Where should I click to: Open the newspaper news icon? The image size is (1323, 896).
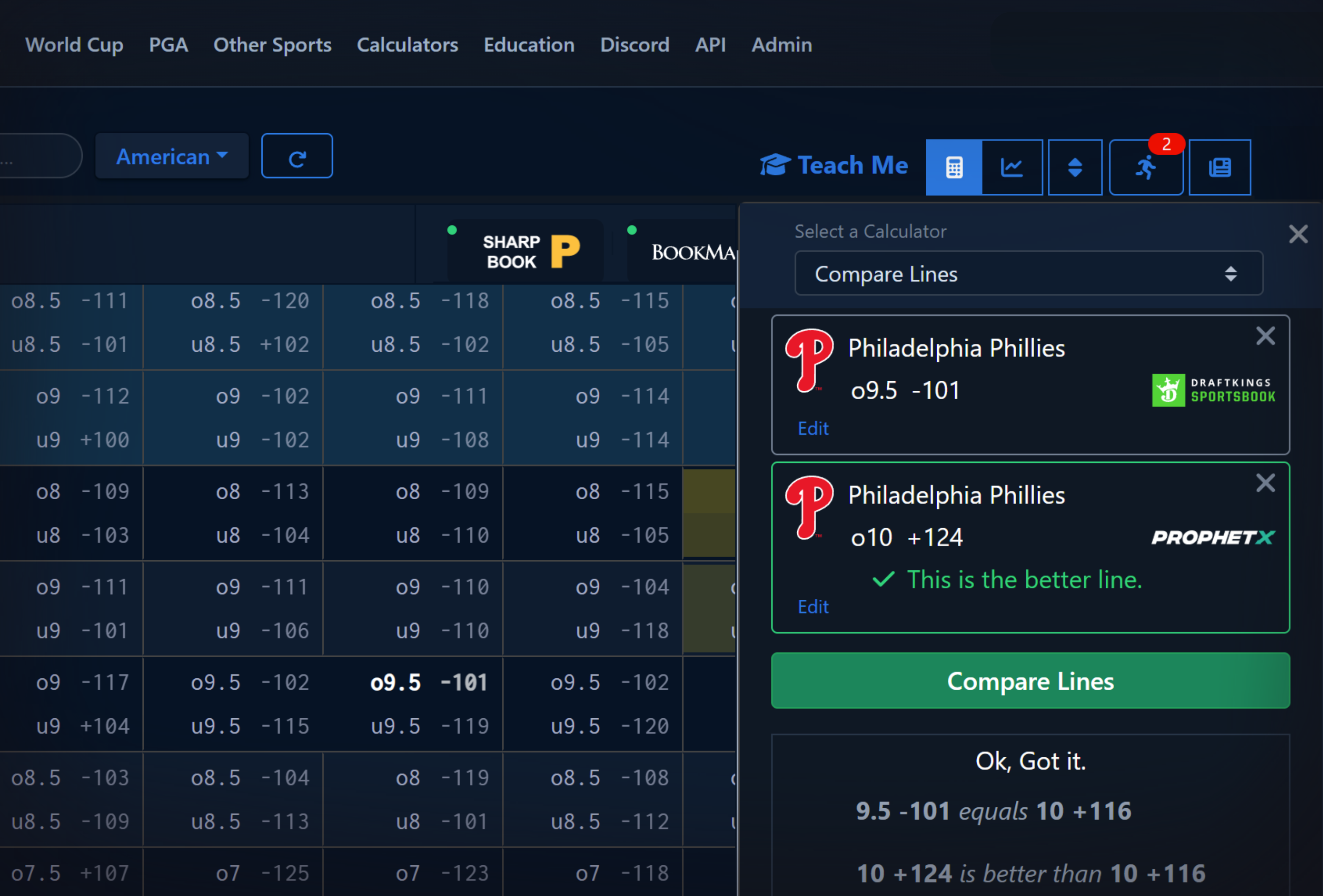[1219, 167]
